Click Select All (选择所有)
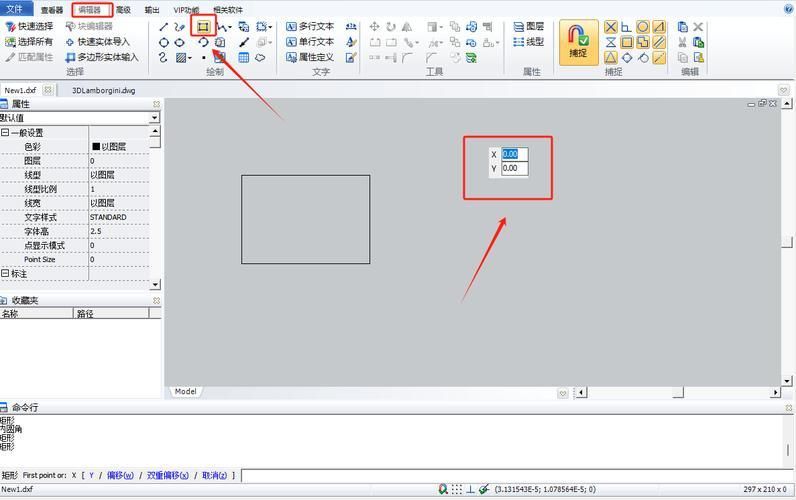 pos(28,42)
